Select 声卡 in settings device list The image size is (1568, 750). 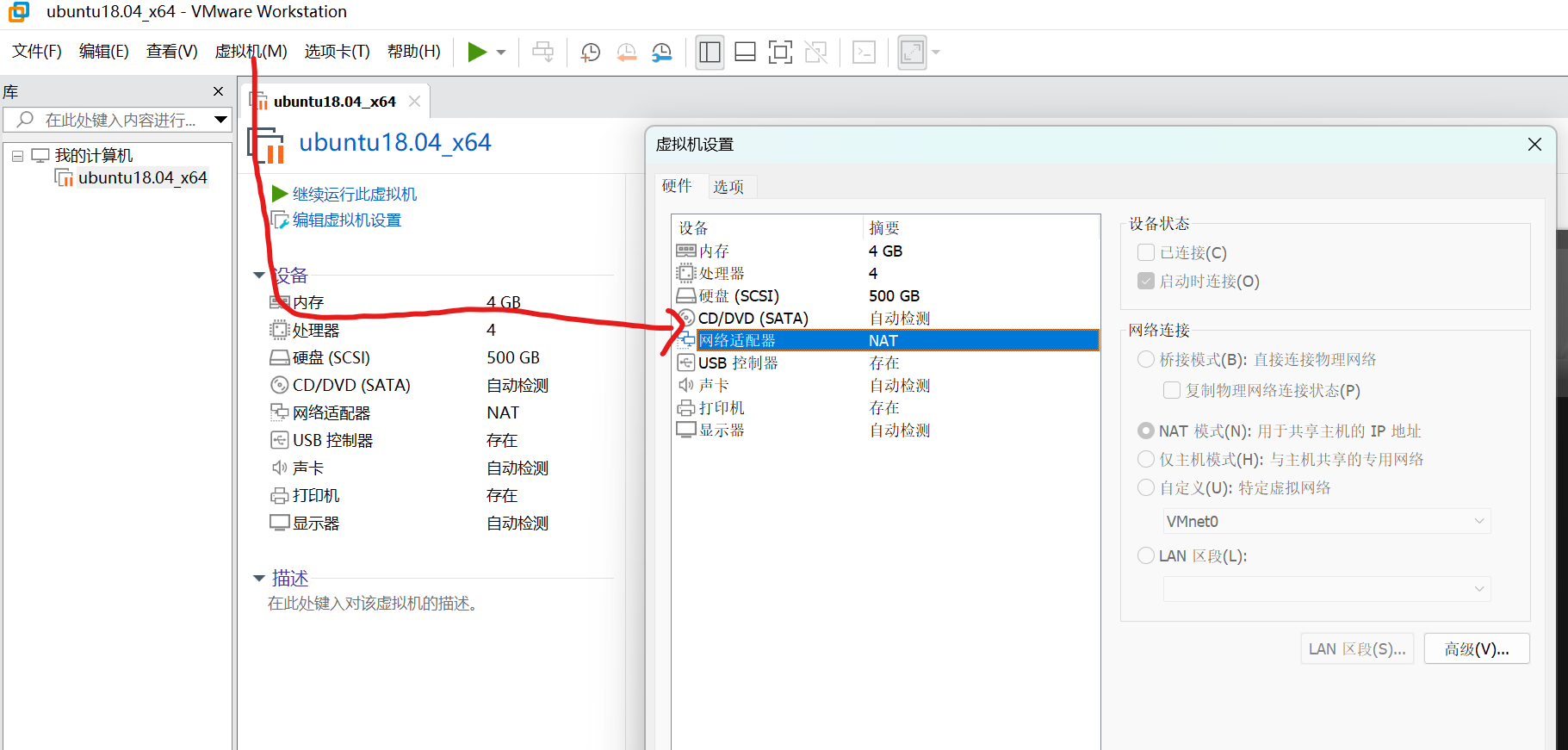pyautogui.click(x=885, y=385)
